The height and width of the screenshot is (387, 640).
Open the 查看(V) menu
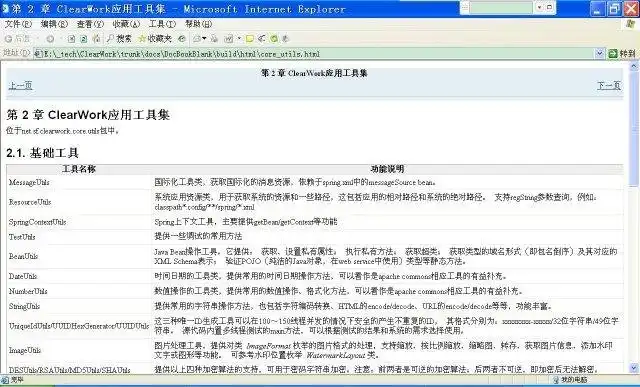[90, 24]
